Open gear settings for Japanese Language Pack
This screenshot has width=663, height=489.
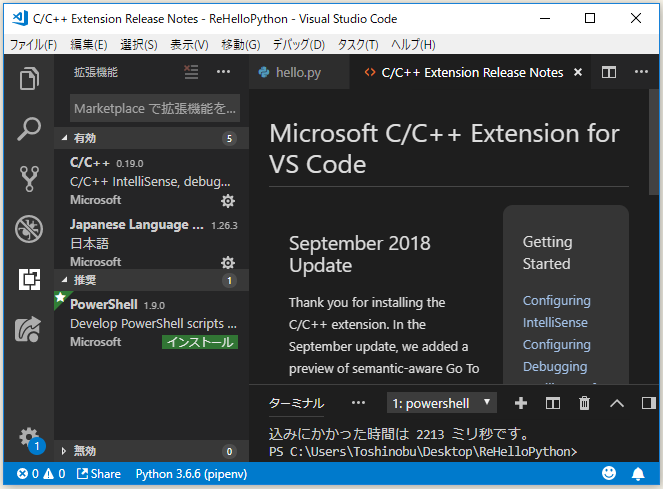228,263
